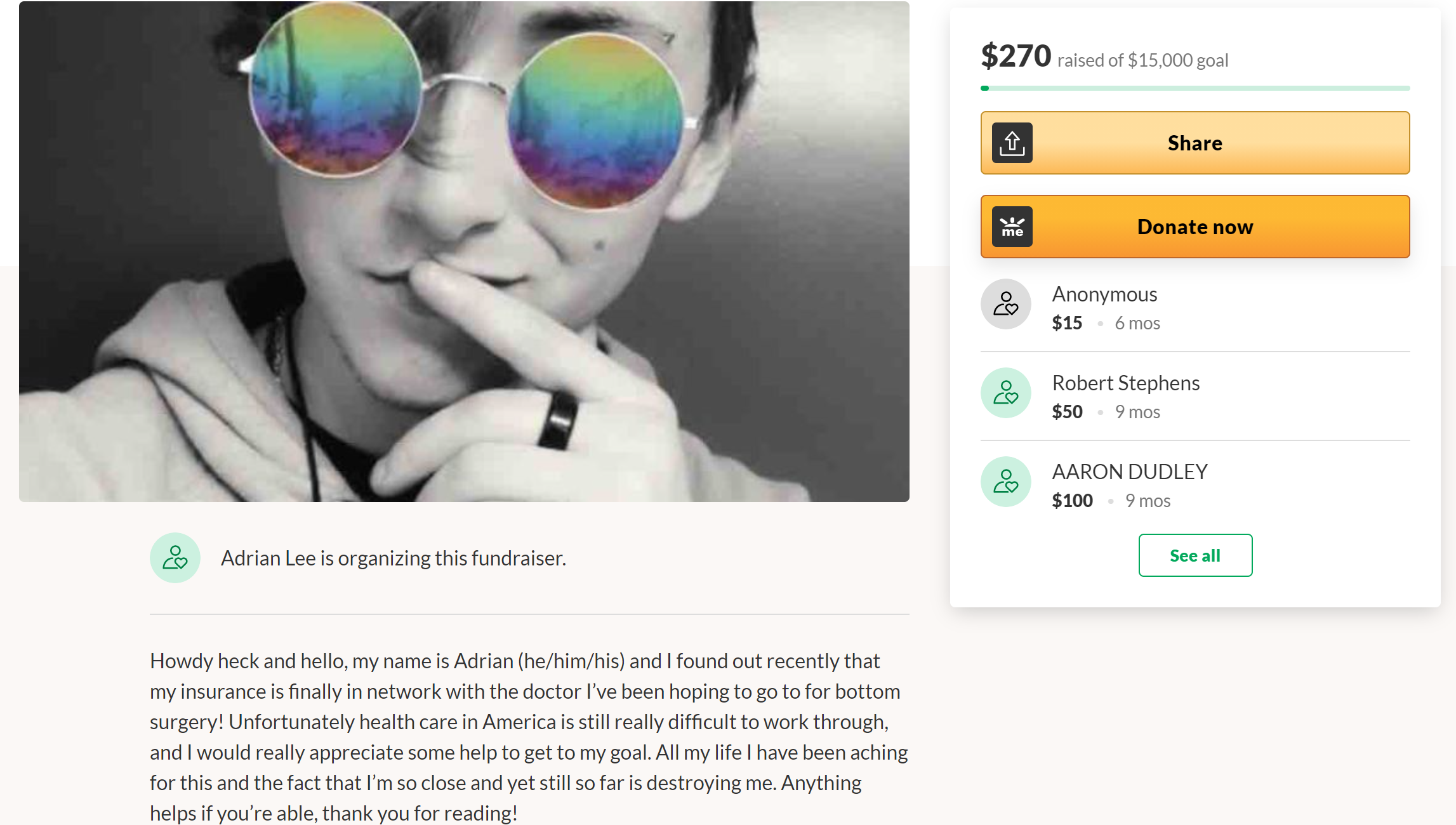Click the organizer avatar icon beside Adrian Lee
The width and height of the screenshot is (1456, 825).
(175, 558)
